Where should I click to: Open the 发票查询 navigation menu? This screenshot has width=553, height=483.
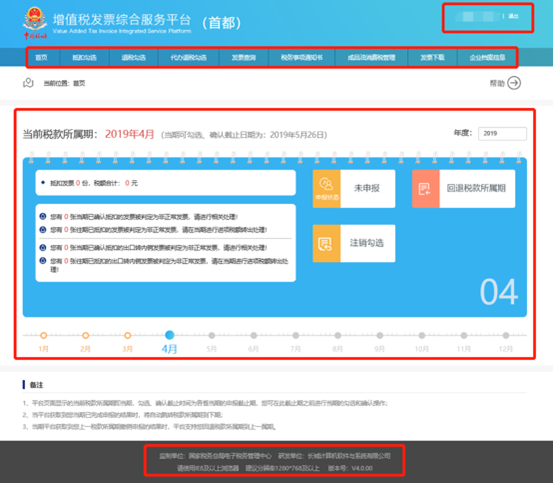(x=244, y=57)
